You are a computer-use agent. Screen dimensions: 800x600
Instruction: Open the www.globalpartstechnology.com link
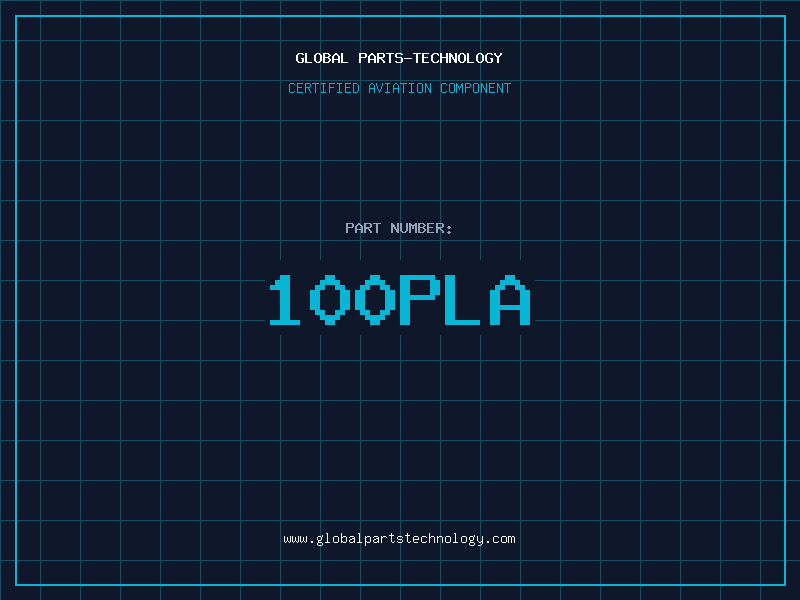coord(399,539)
